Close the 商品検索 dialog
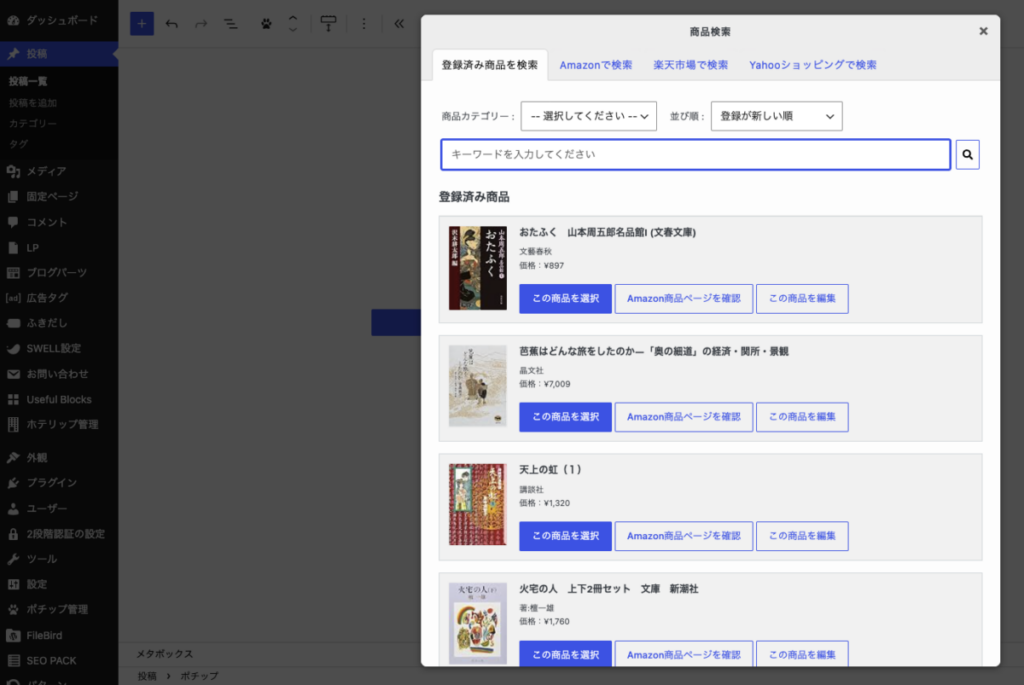Viewport: 1024px width, 685px height. pyautogui.click(x=983, y=31)
